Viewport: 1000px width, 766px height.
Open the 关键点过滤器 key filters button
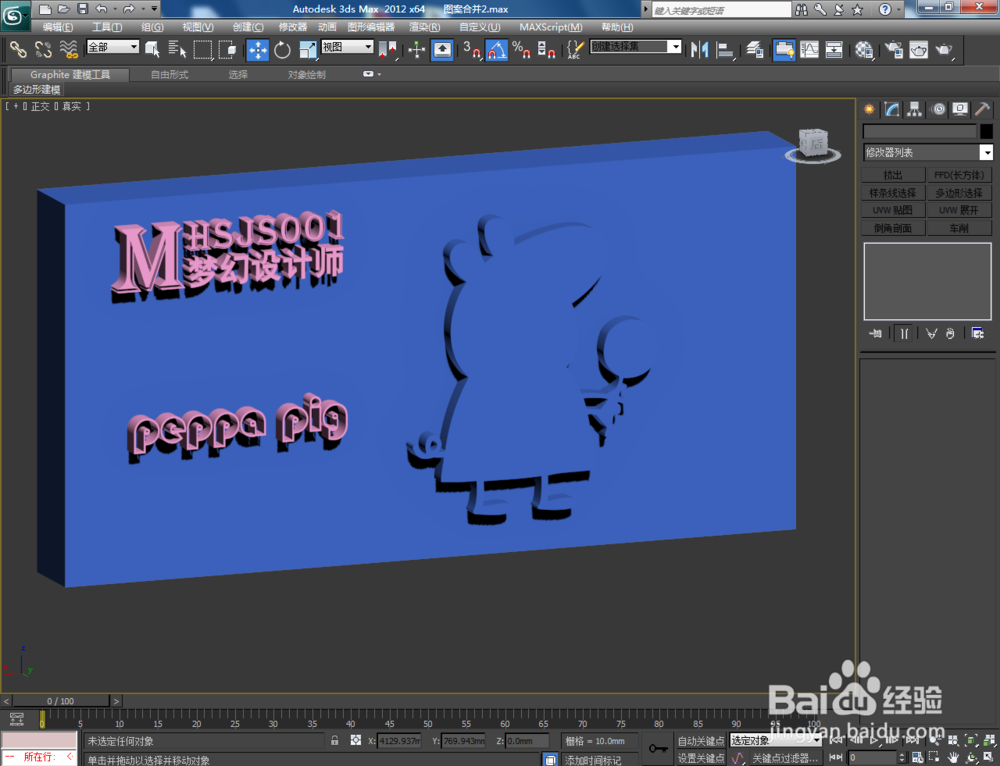[x=784, y=758]
